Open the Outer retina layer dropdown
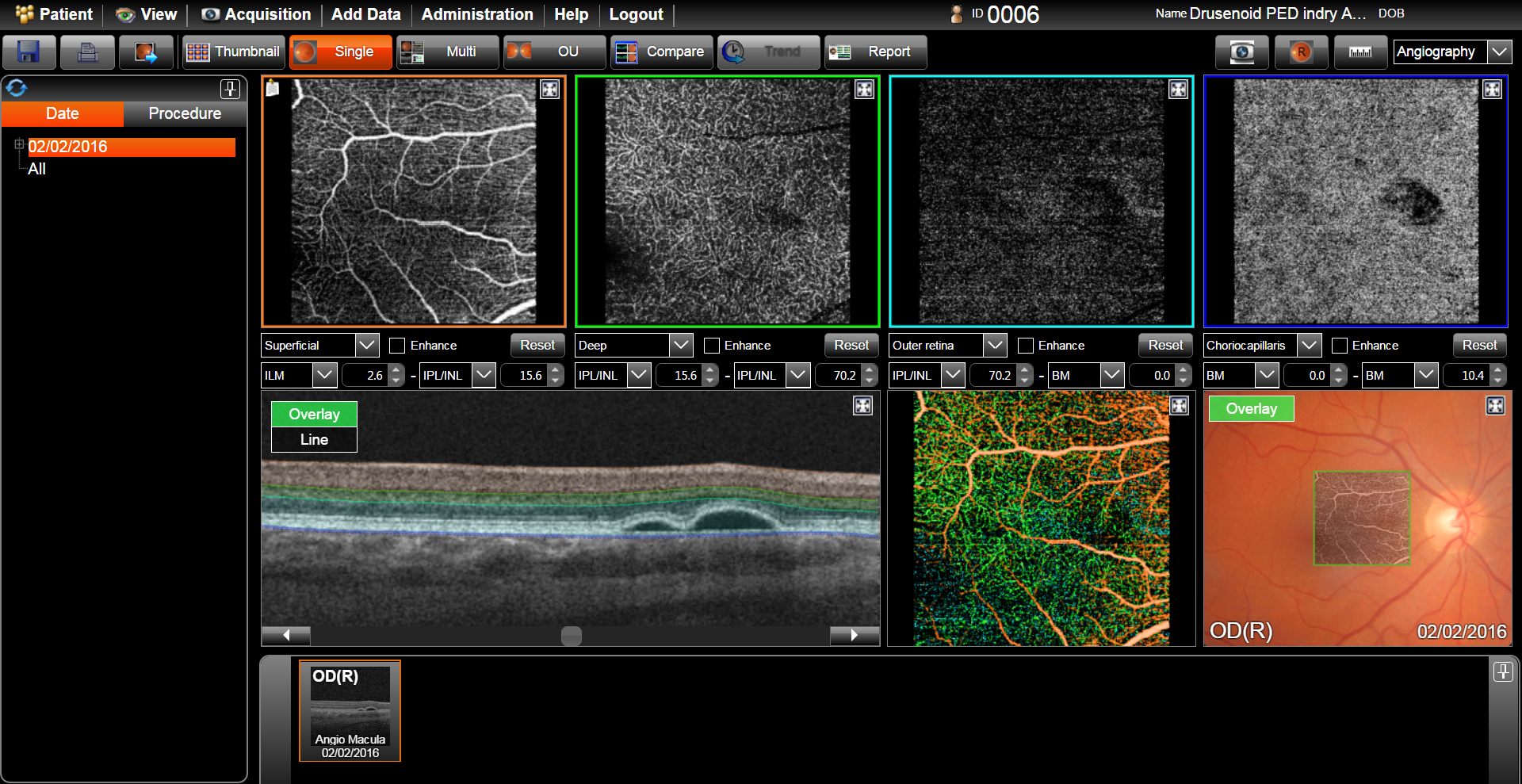1522x784 pixels. coord(995,346)
